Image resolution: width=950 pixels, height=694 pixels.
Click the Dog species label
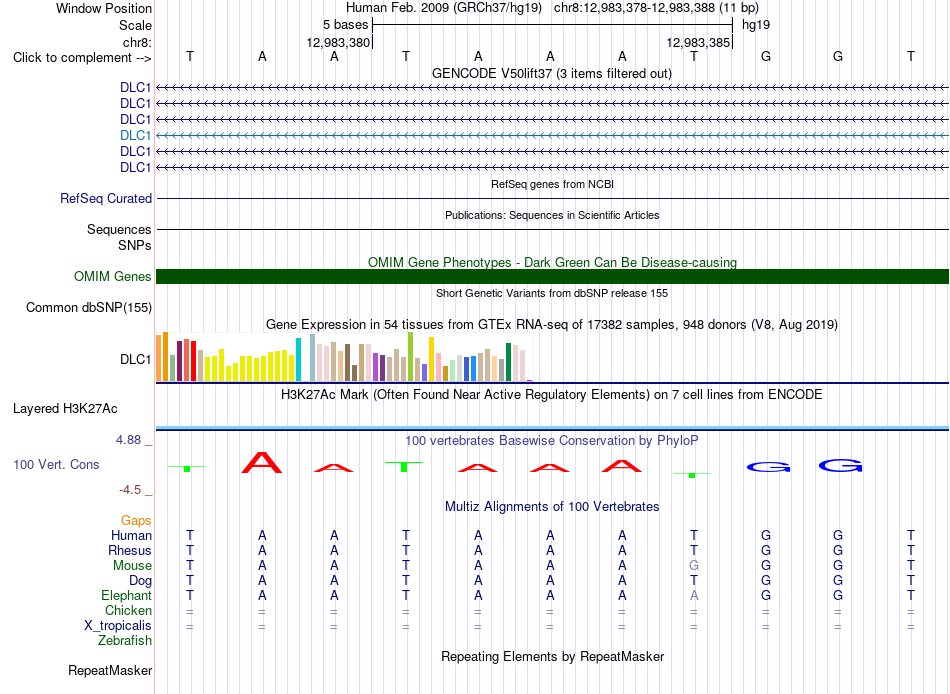point(140,581)
